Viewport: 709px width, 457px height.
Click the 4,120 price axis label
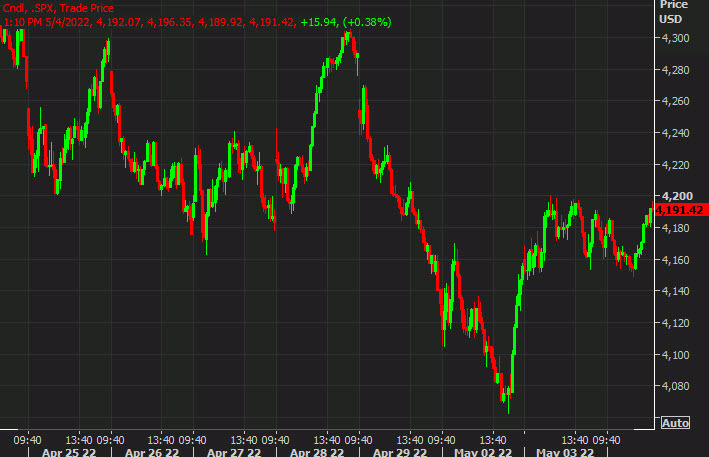point(676,323)
